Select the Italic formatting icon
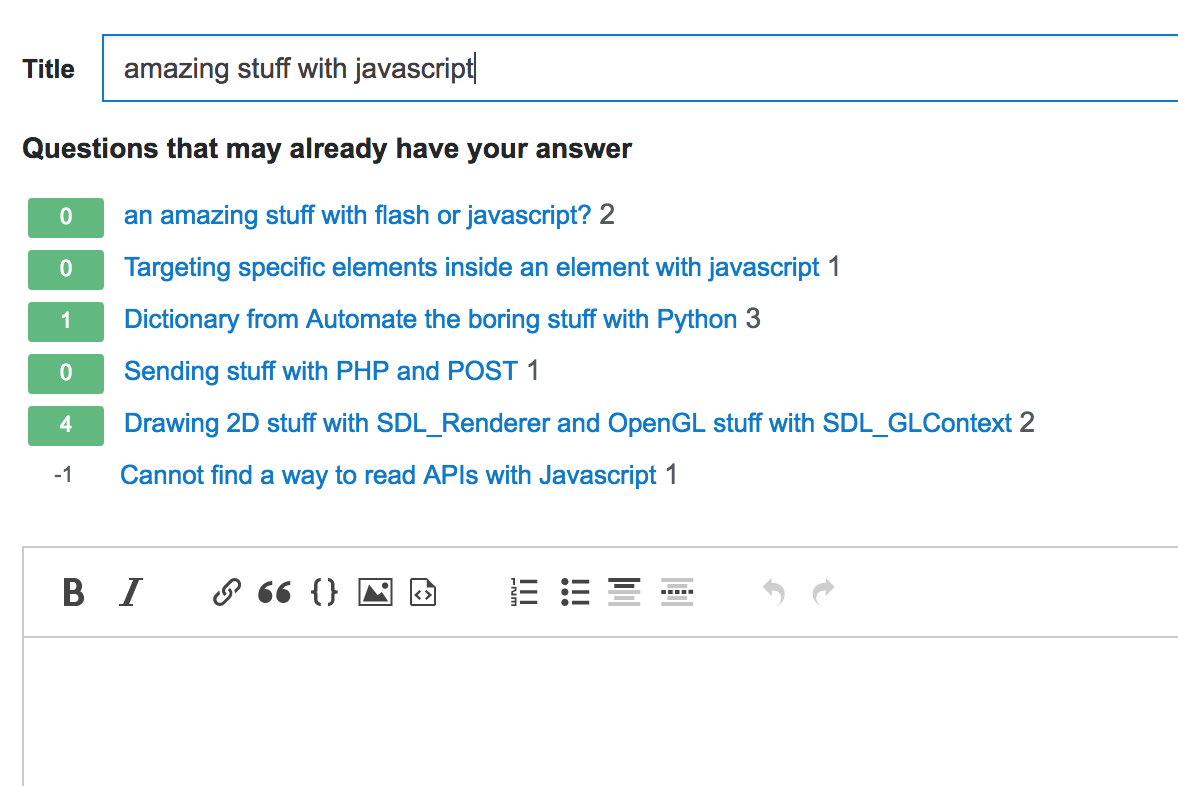1178x786 pixels. point(129,592)
